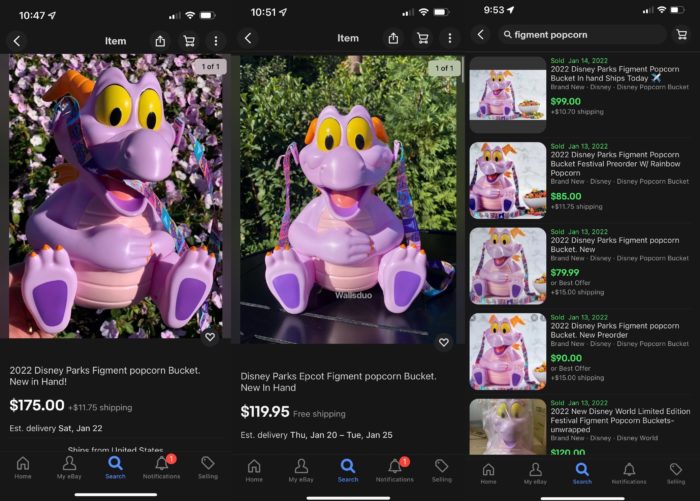Click title '2022 Disney Parks Figment popcorn Bucket. New in Hand!'

point(105,376)
